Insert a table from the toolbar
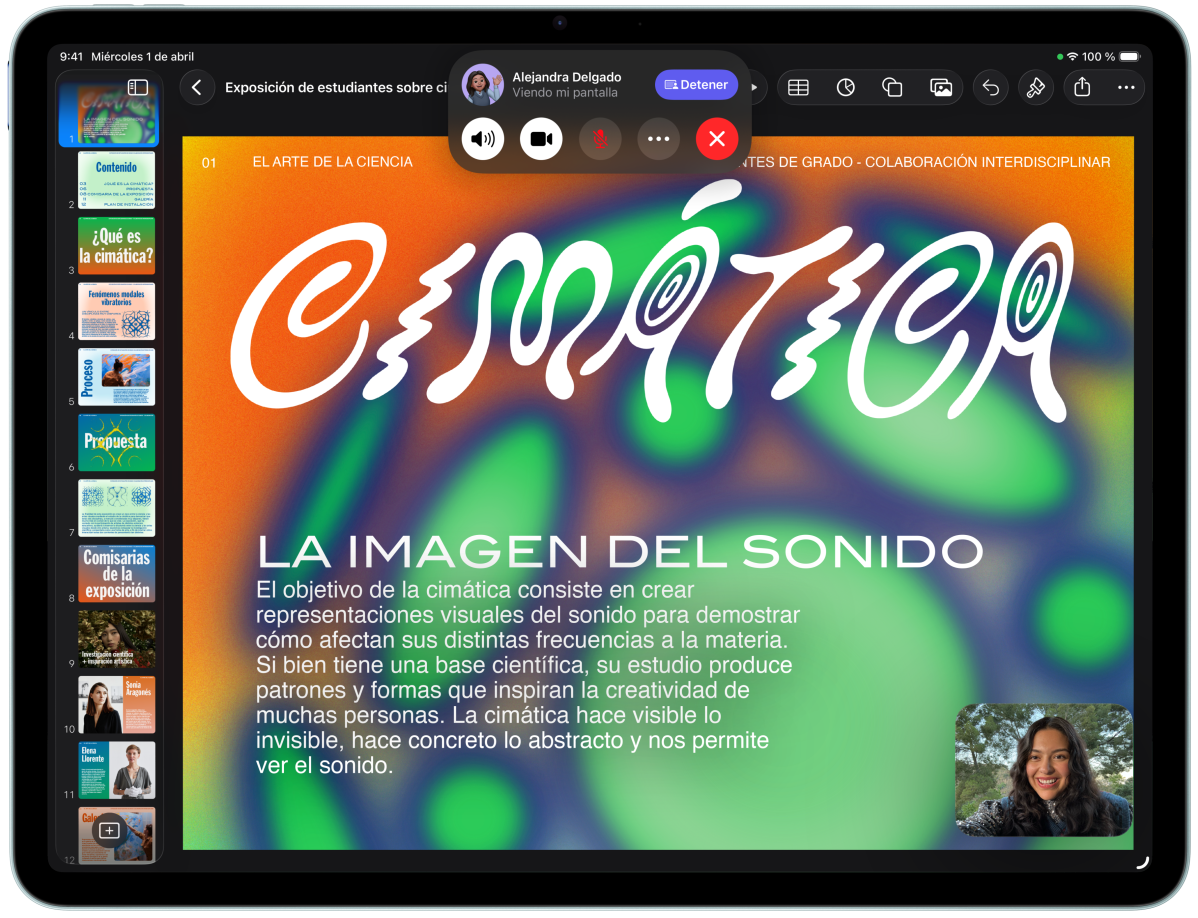 coord(798,88)
